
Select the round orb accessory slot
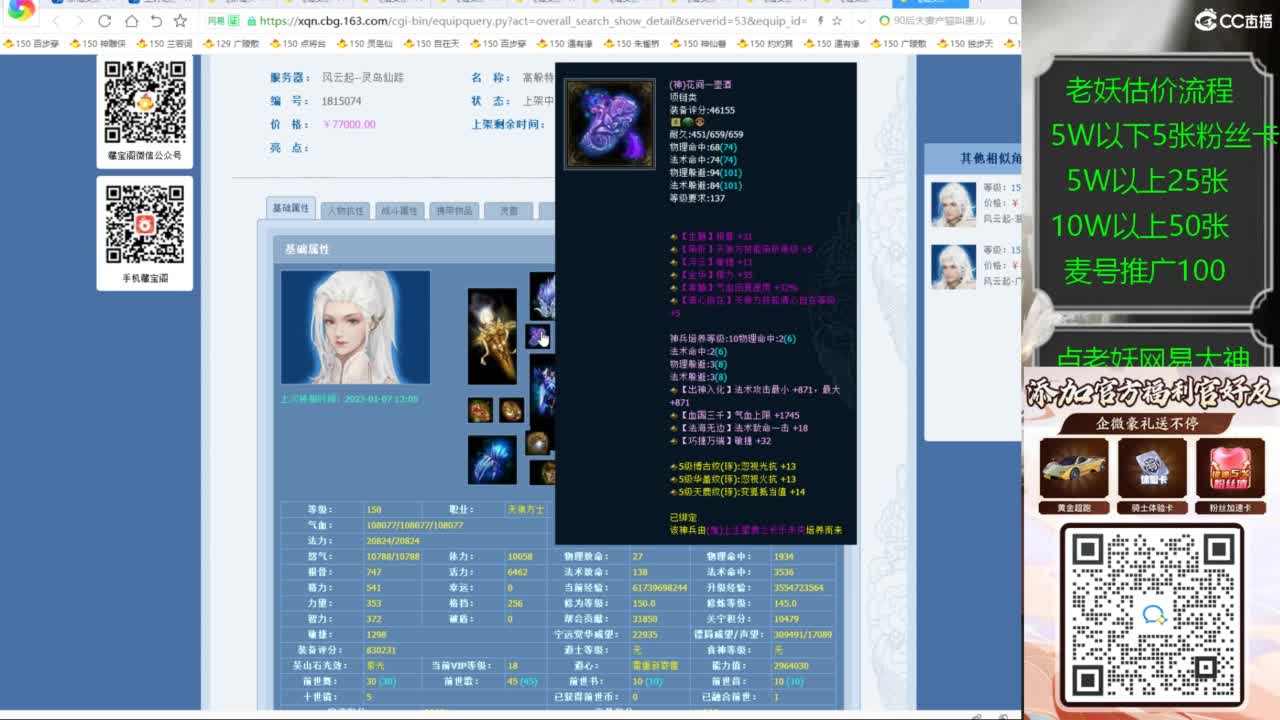[x=539, y=443]
